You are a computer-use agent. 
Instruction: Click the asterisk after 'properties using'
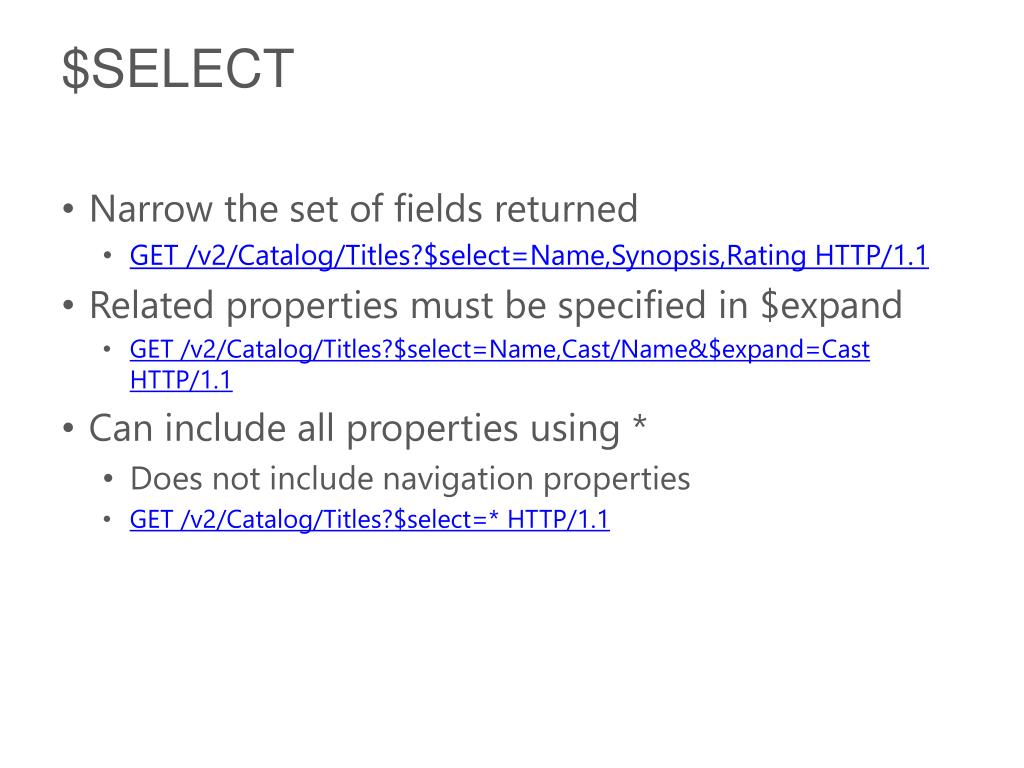[640, 423]
